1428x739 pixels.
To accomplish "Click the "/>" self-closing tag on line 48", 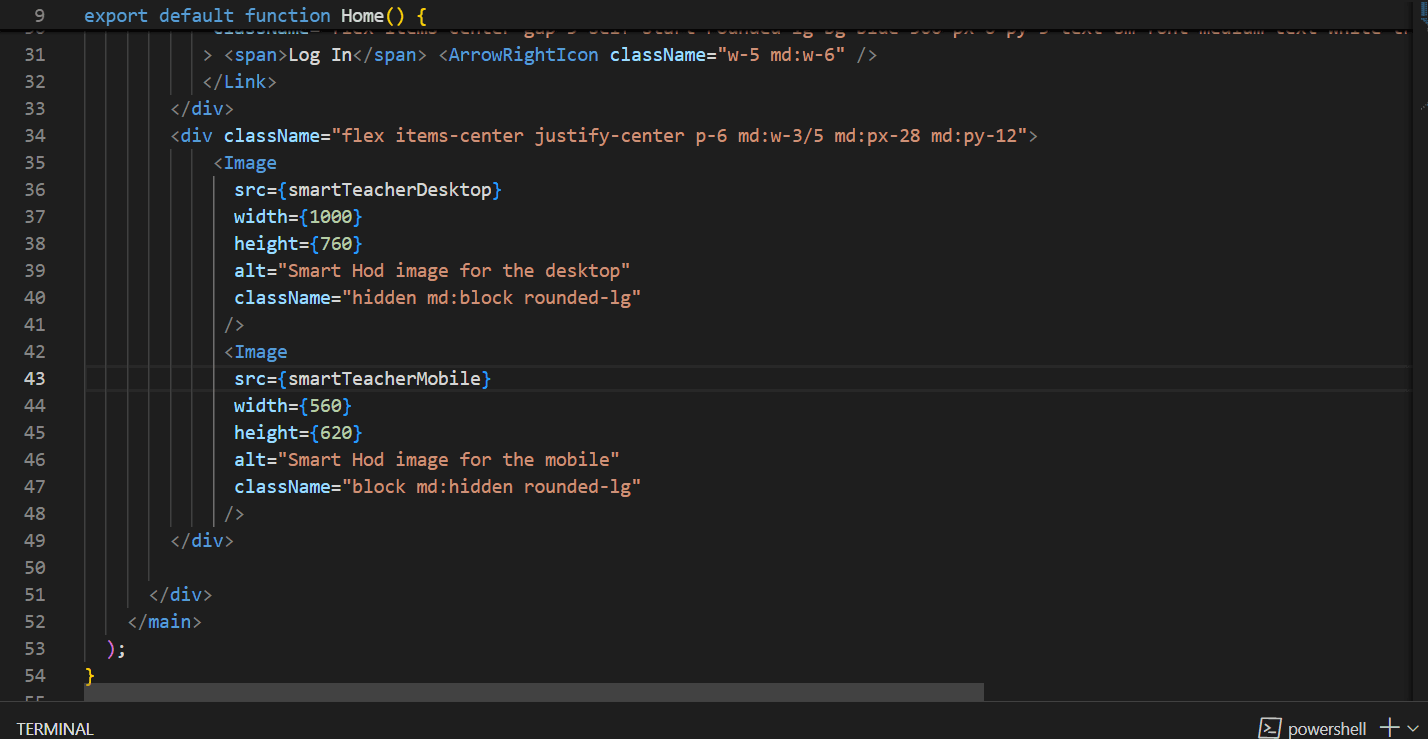I will coord(234,514).
